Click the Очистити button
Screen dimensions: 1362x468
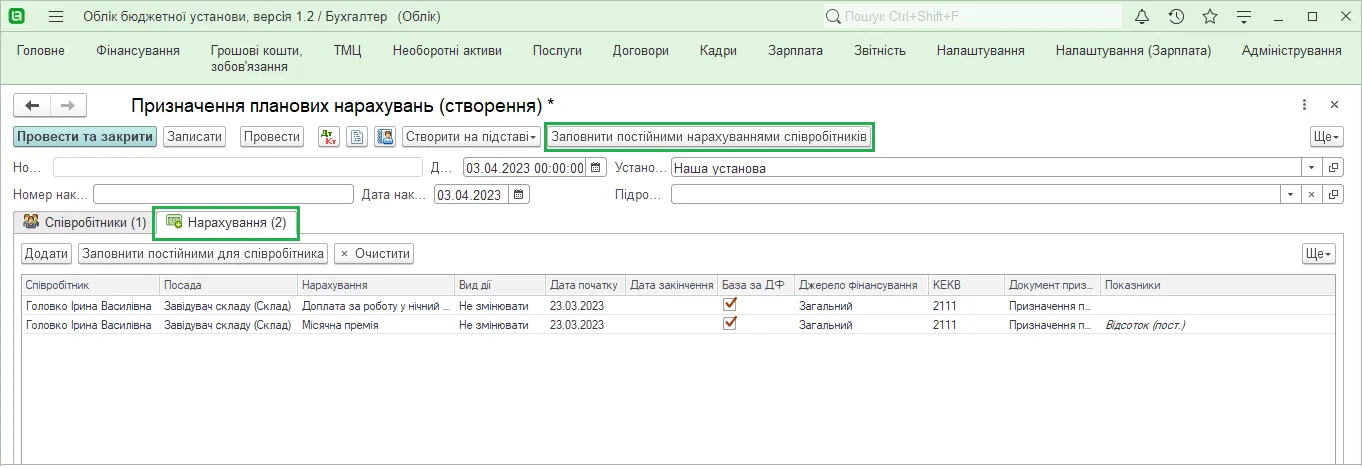[x=374, y=254]
